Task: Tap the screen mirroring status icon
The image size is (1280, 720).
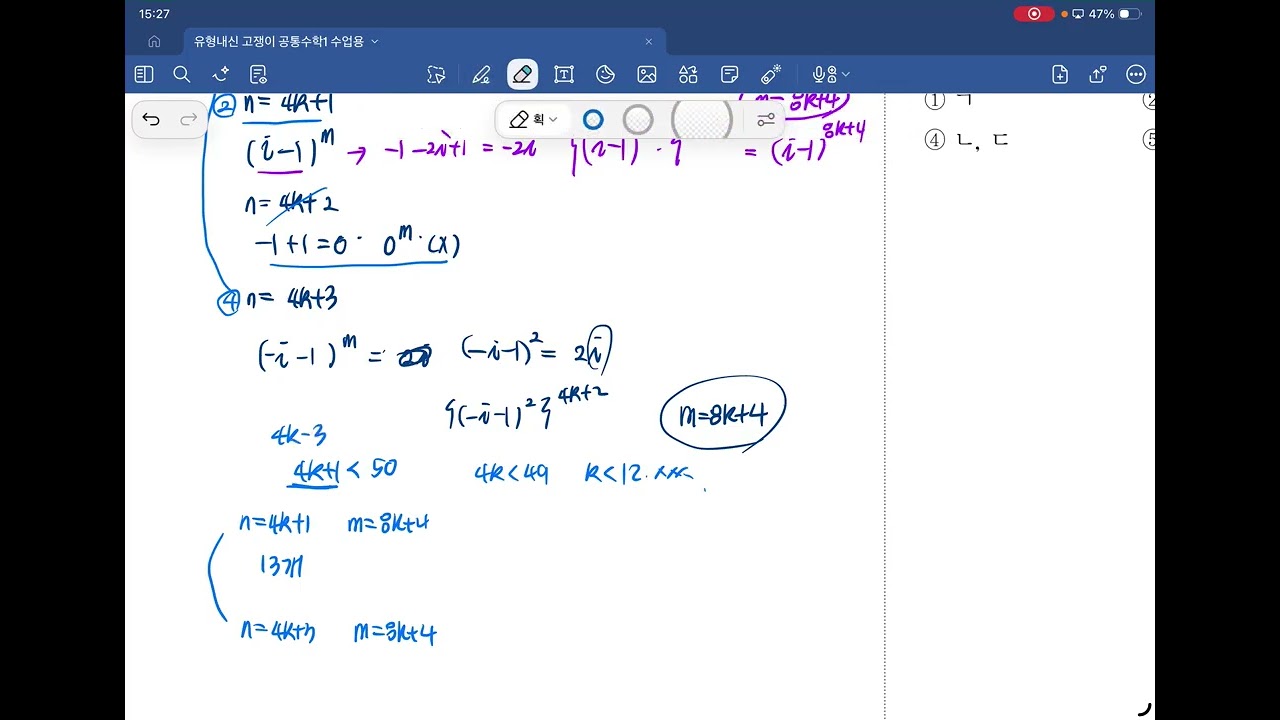Action: point(1078,14)
